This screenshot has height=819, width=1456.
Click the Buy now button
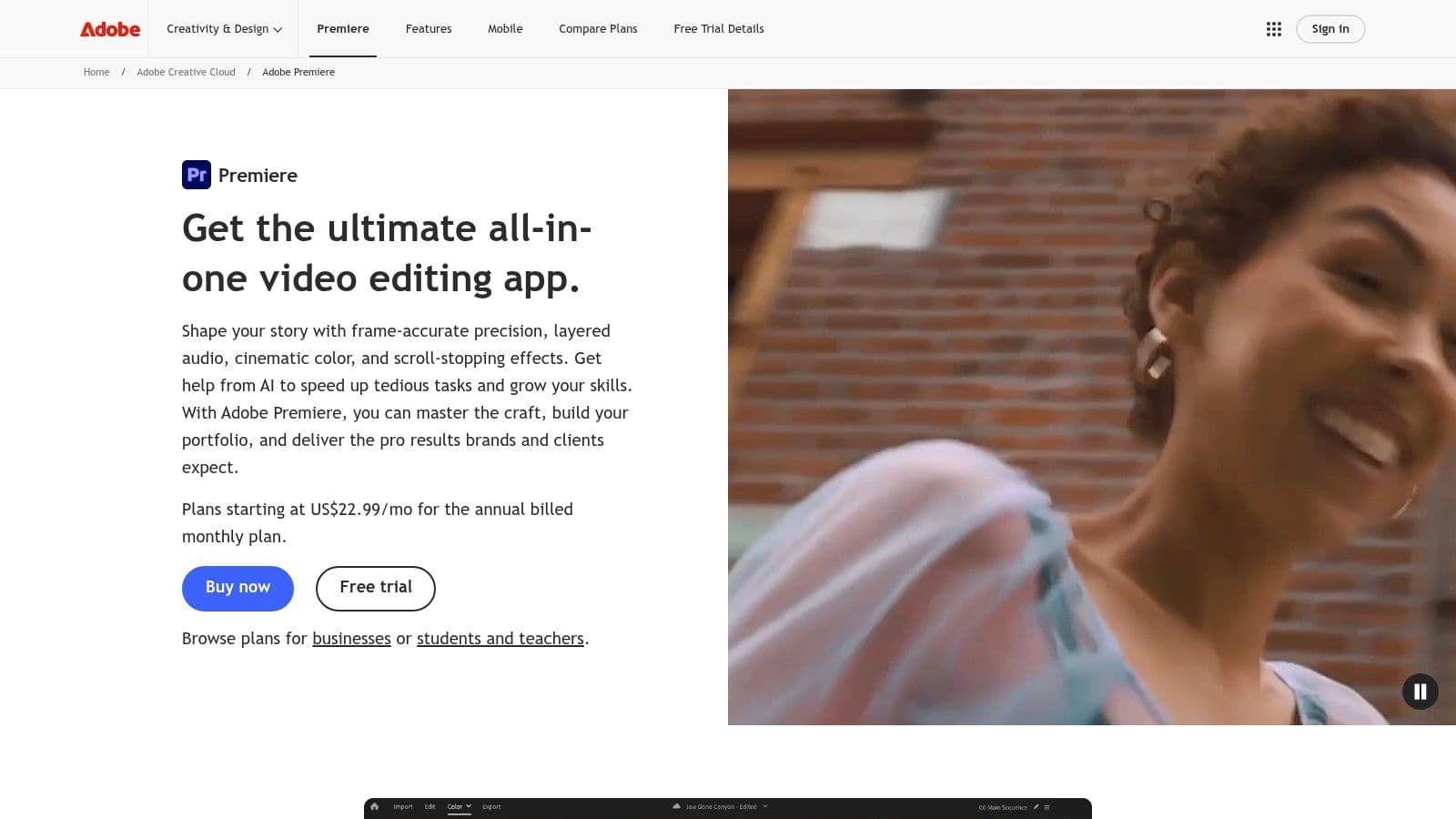tap(238, 588)
